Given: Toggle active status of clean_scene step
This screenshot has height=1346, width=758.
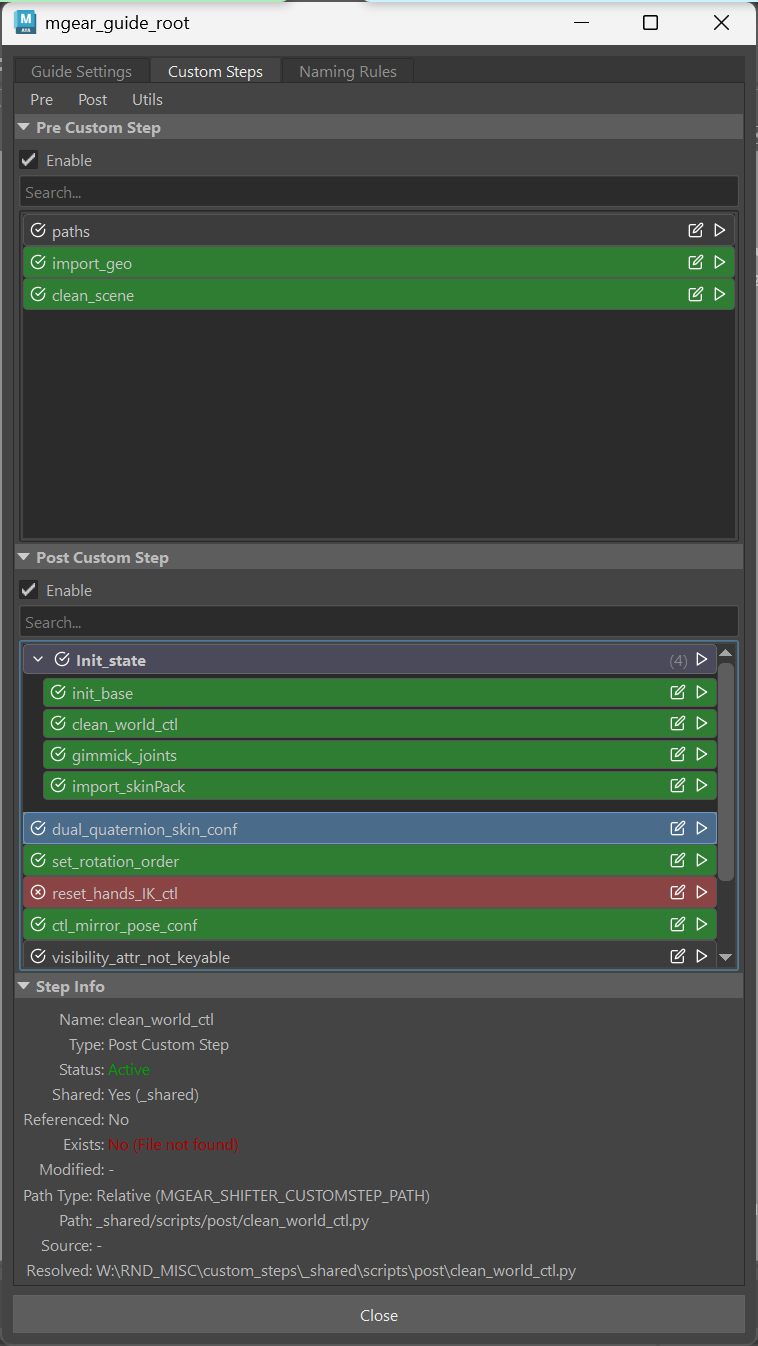Looking at the screenshot, I should tap(38, 295).
